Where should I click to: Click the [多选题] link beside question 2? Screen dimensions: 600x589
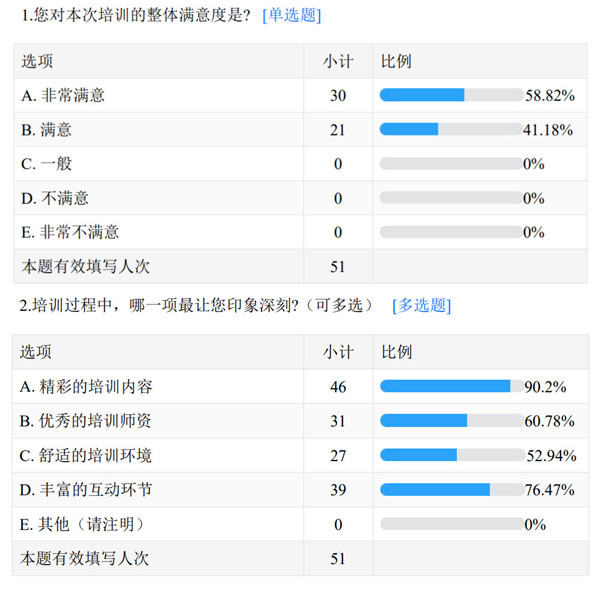421,305
